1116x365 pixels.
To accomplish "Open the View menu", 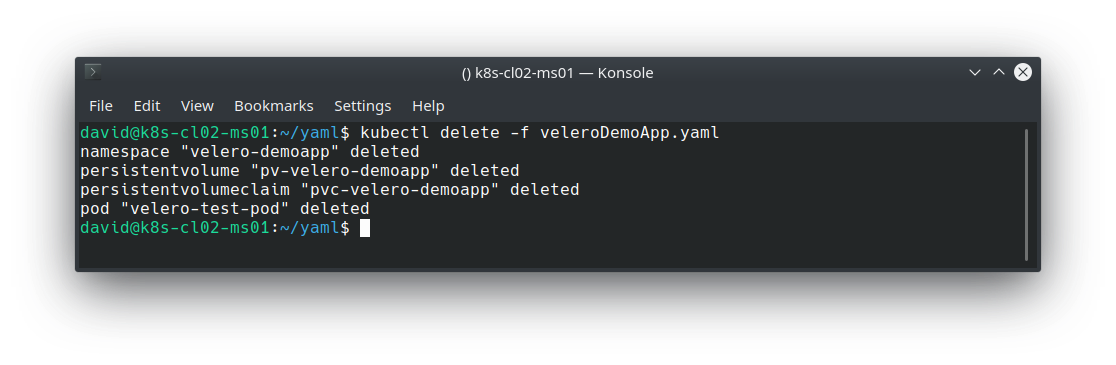I will point(197,106).
